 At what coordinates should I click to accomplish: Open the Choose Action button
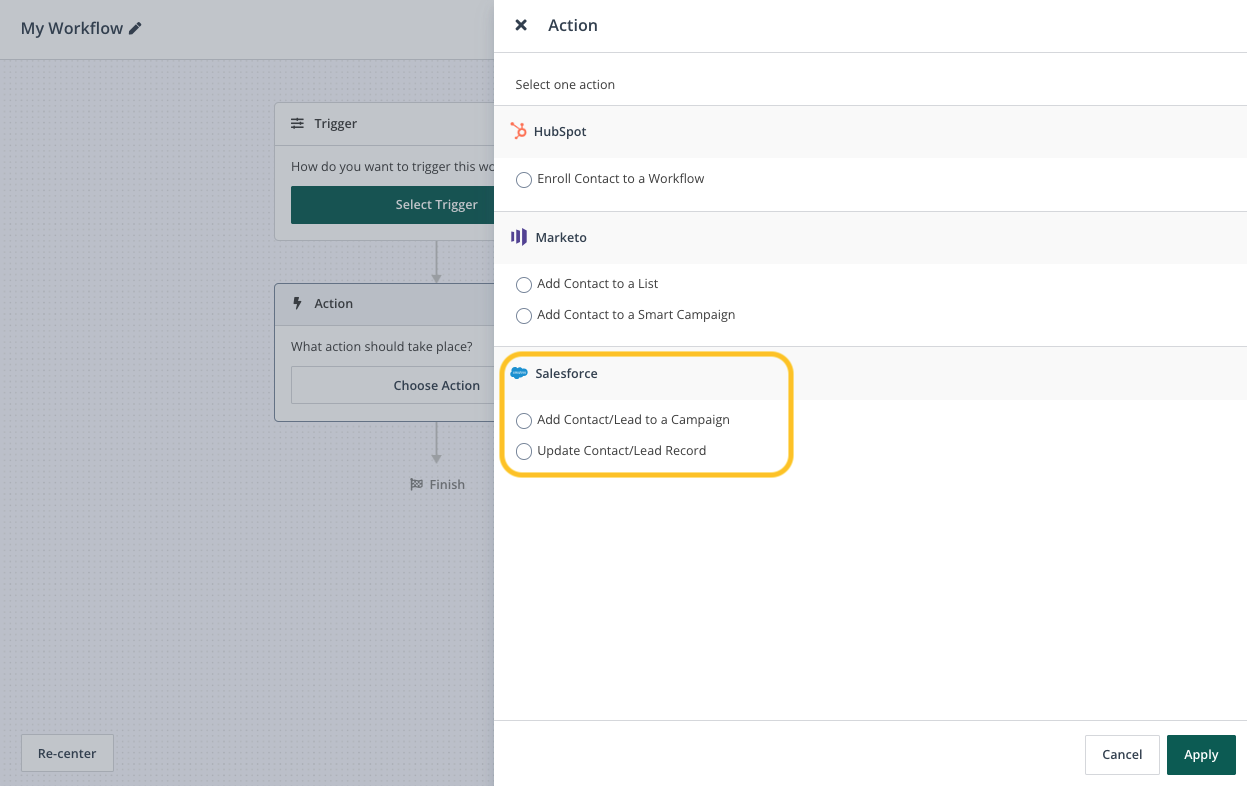pos(392,385)
